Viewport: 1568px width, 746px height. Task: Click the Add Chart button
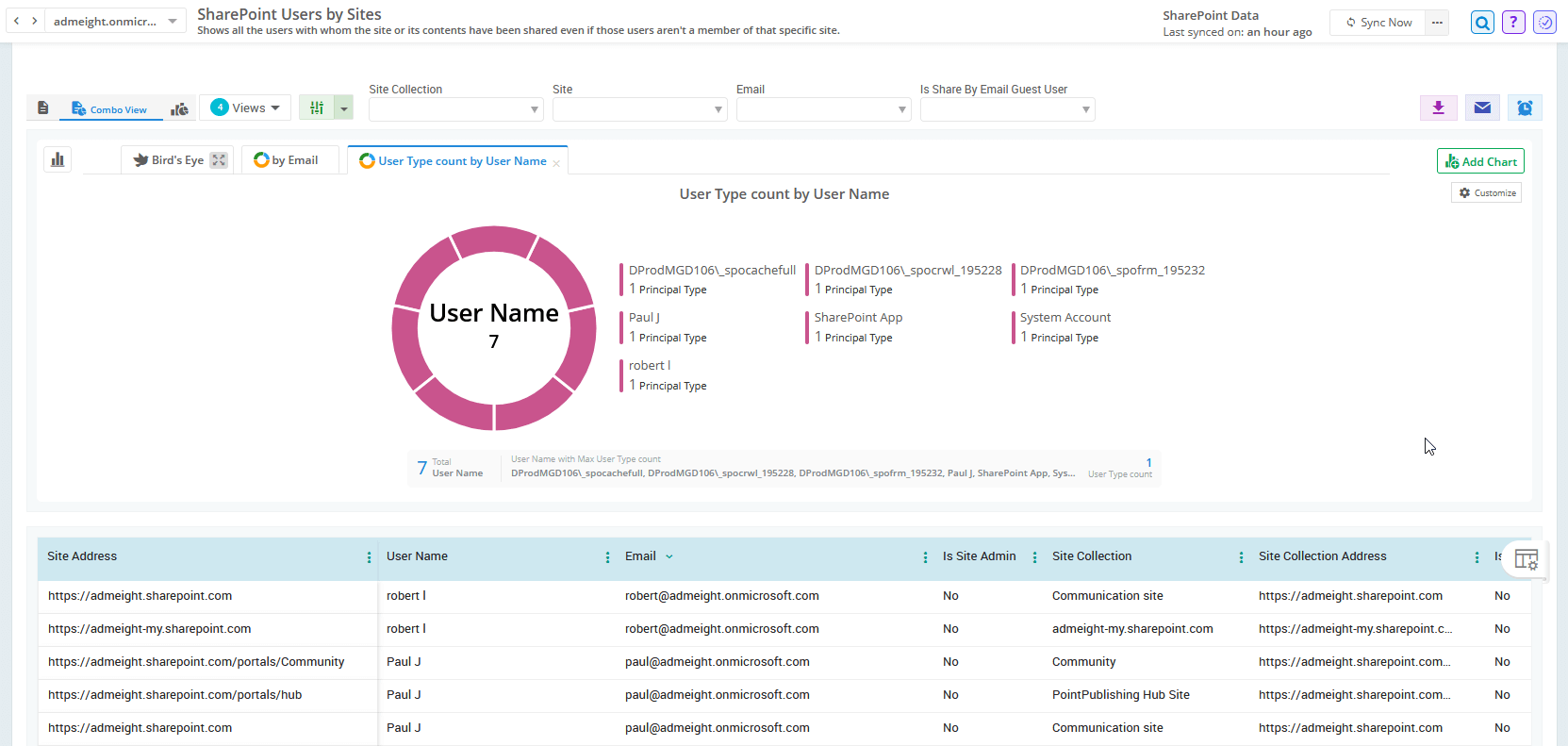[1480, 161]
